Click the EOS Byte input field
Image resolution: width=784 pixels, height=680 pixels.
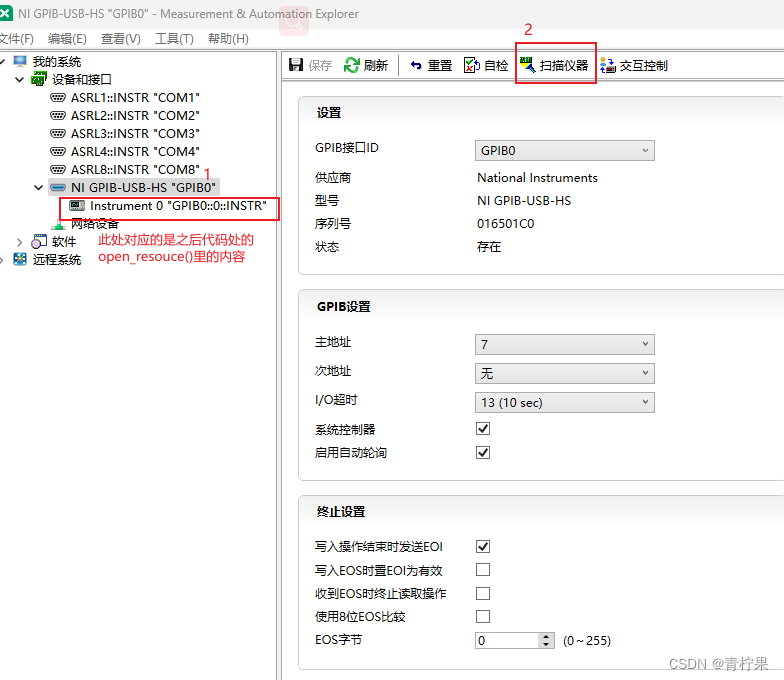pos(507,640)
